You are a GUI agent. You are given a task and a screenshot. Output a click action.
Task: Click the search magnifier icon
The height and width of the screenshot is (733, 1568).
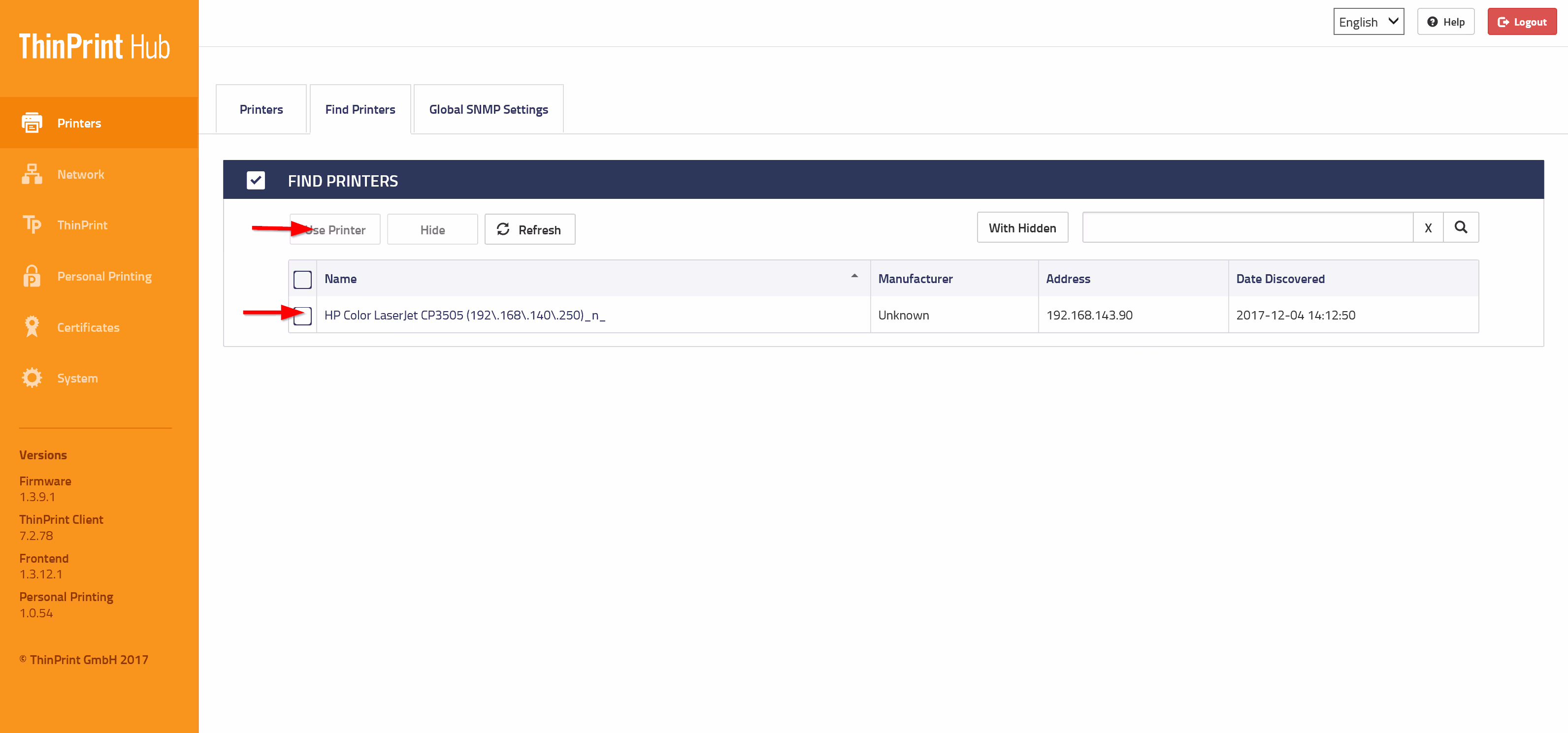[1460, 227]
